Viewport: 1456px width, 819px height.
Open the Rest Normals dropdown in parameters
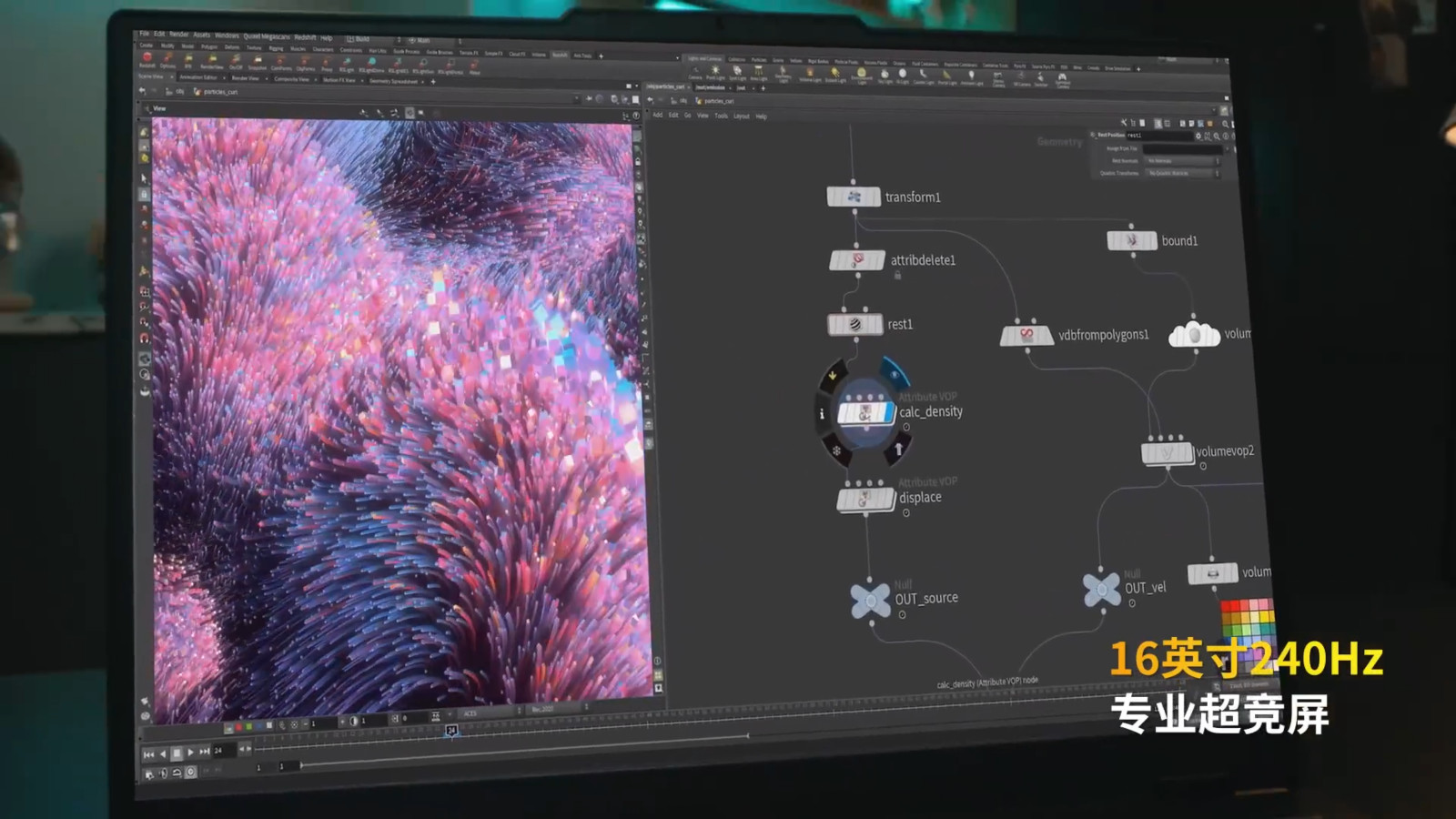click(x=1181, y=161)
